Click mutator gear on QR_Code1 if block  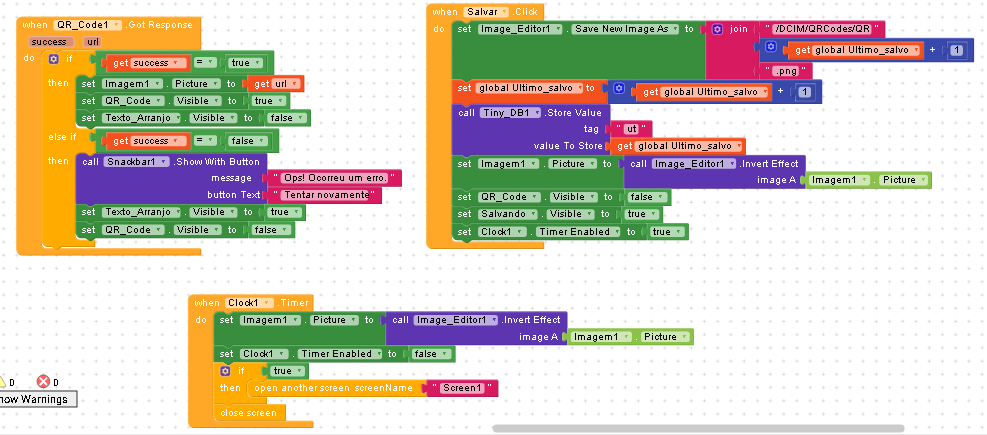coord(54,59)
